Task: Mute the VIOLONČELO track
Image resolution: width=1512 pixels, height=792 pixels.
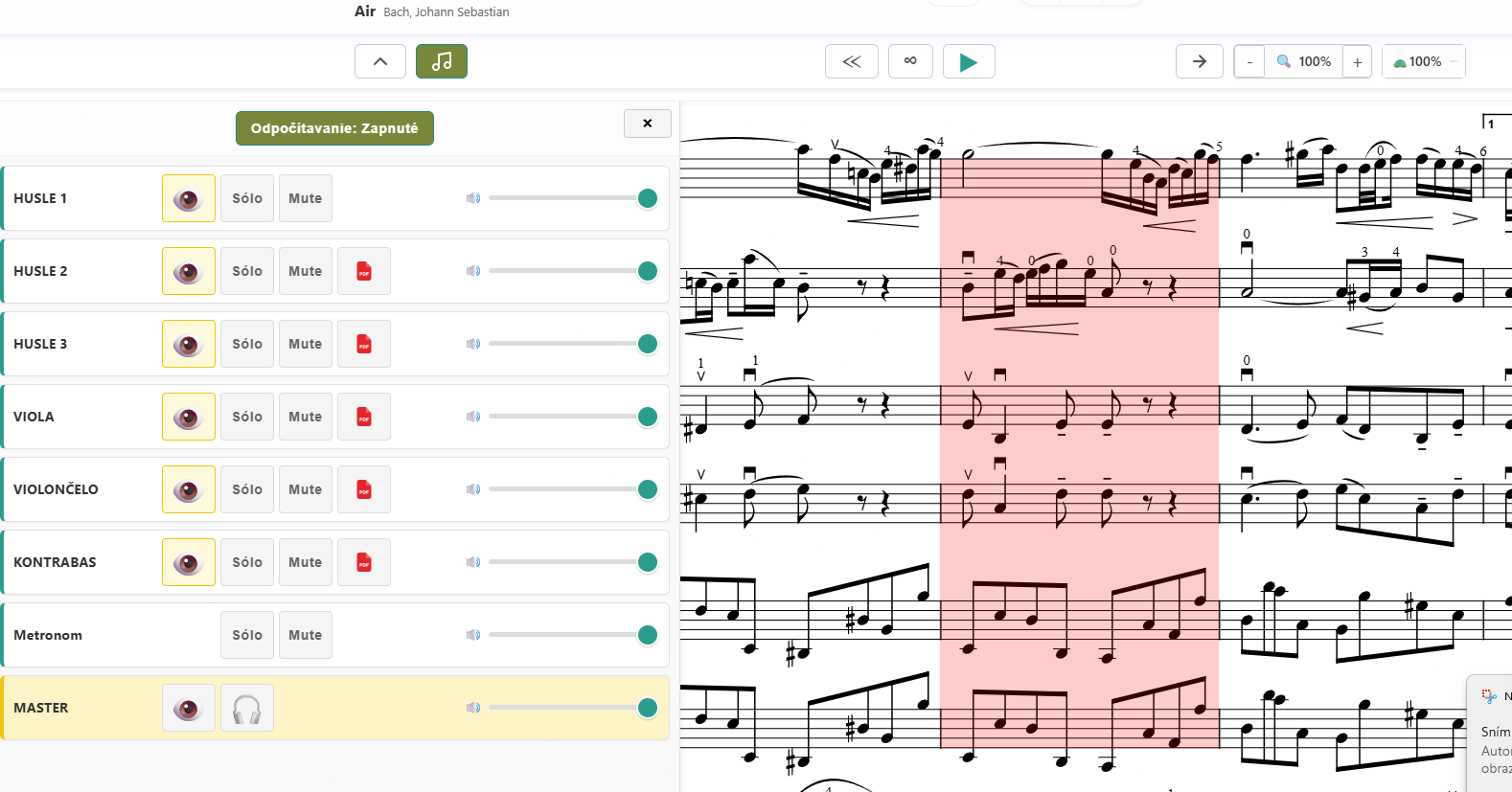Action: (x=306, y=489)
